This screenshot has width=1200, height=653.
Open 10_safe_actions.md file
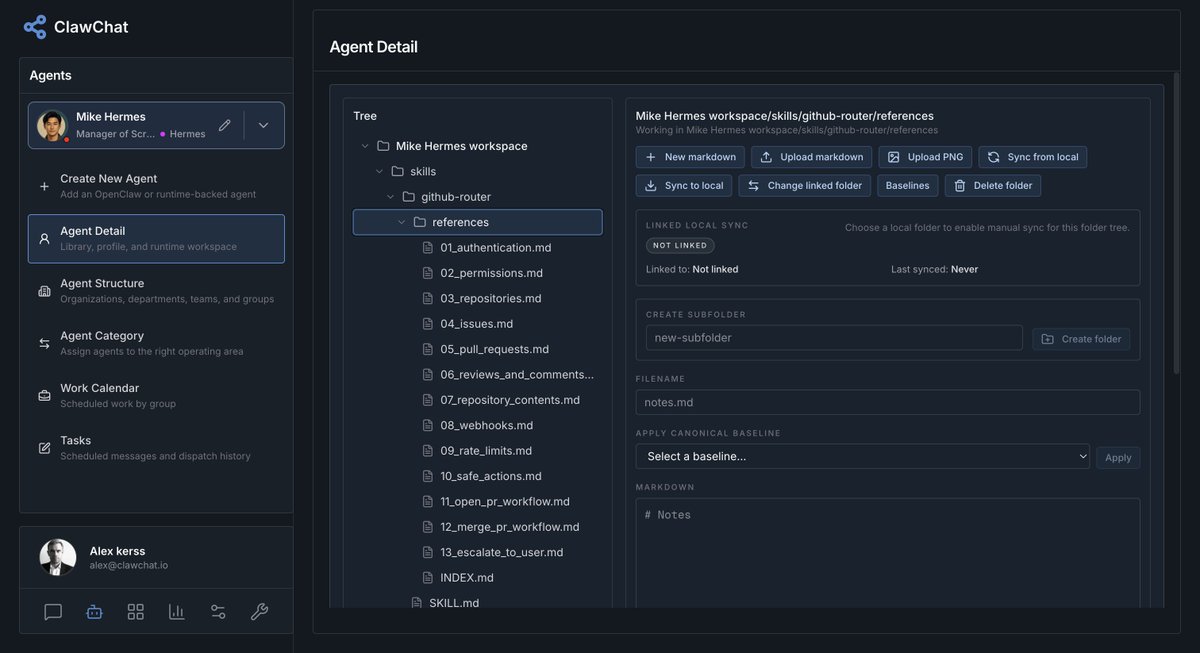482,476
